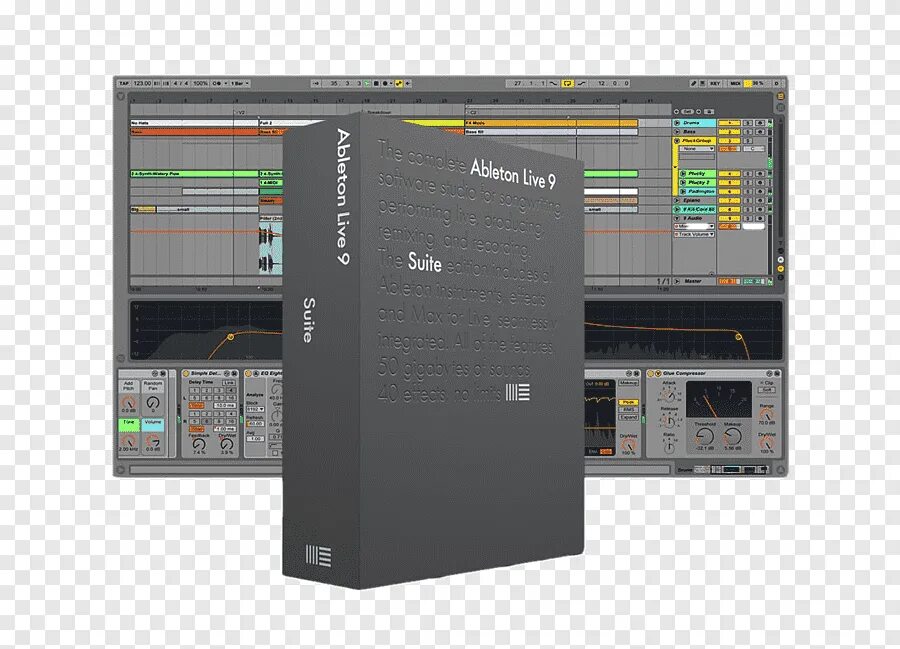Click the Previous Locator arrow
This screenshot has height=649, width=900.
pyautogui.click(x=676, y=111)
